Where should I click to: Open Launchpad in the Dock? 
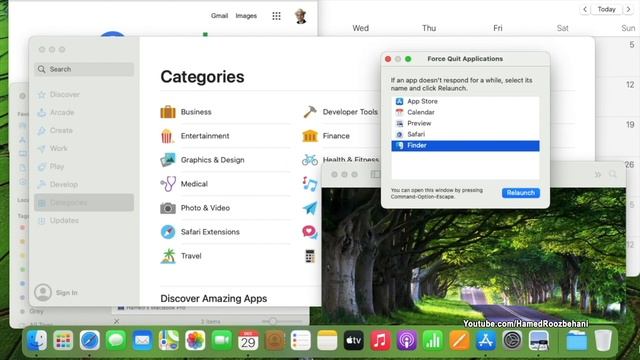pos(63,340)
